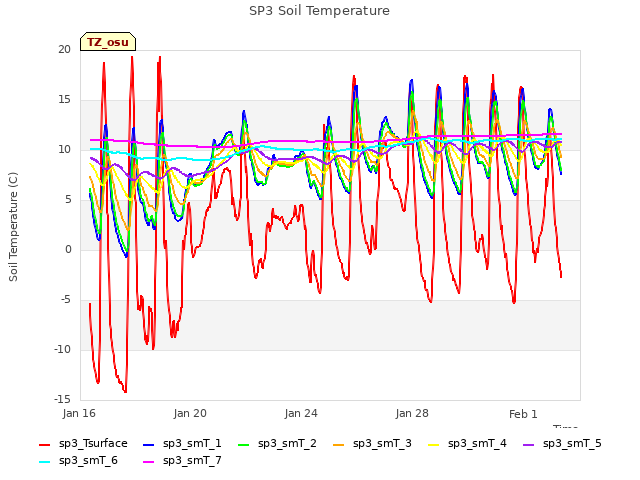Click the TZ_osu annotation label
Screen dimensions: 640x480
pos(108,42)
